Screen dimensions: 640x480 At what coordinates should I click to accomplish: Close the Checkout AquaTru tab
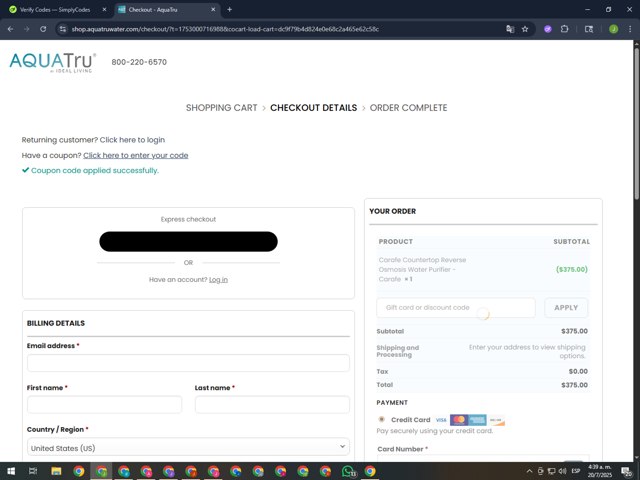(213, 9)
